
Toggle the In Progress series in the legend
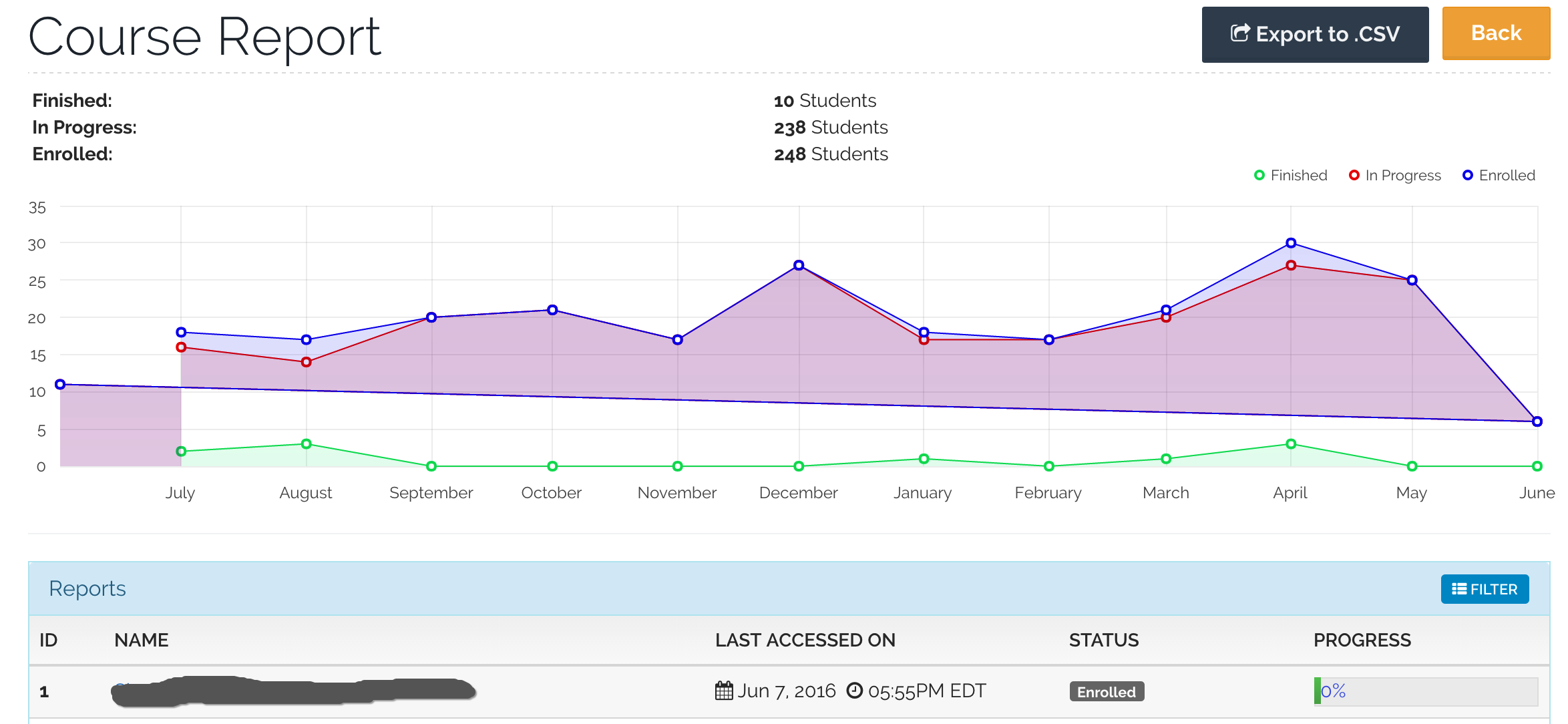1402,176
